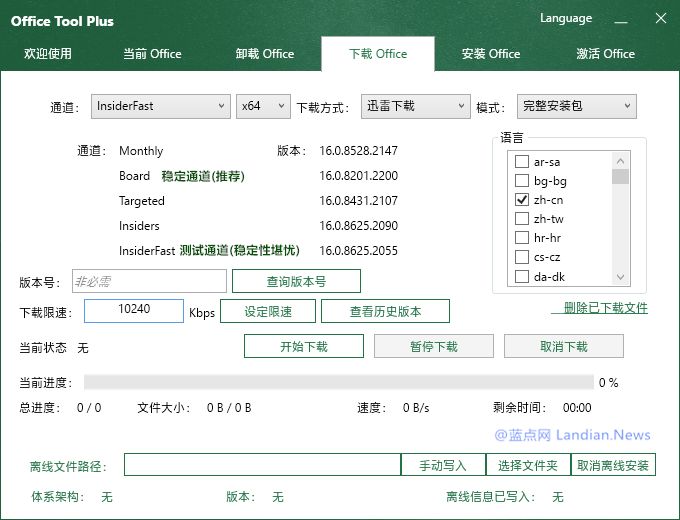Select the hr-hr language checkbox
The width and height of the screenshot is (680, 520).
tap(522, 238)
